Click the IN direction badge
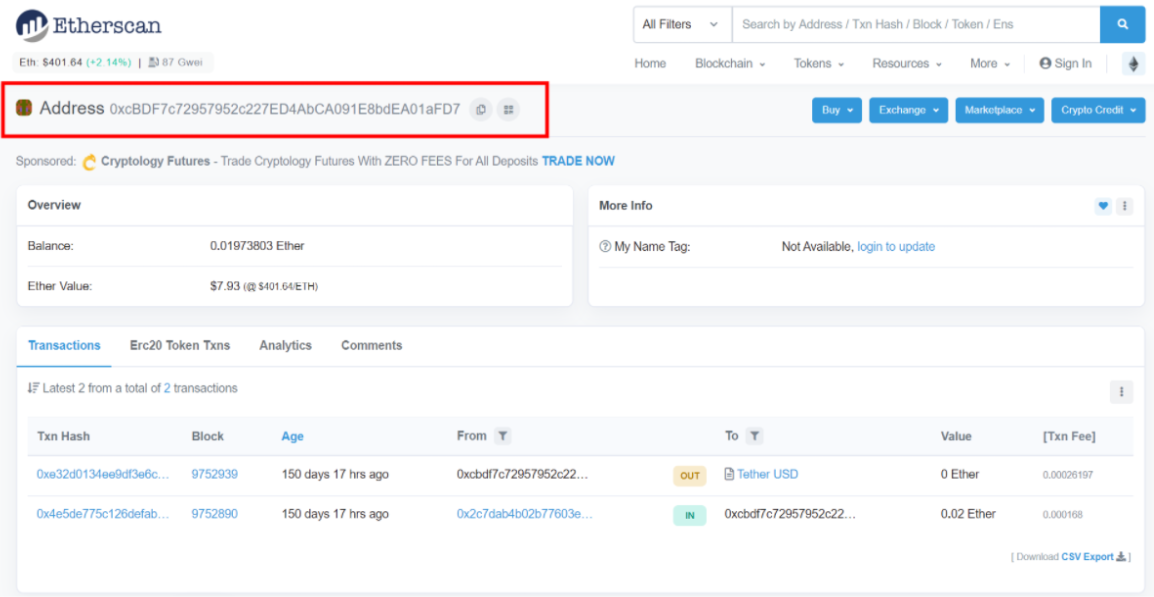Viewport: 1154px width, 597px height. [x=690, y=515]
